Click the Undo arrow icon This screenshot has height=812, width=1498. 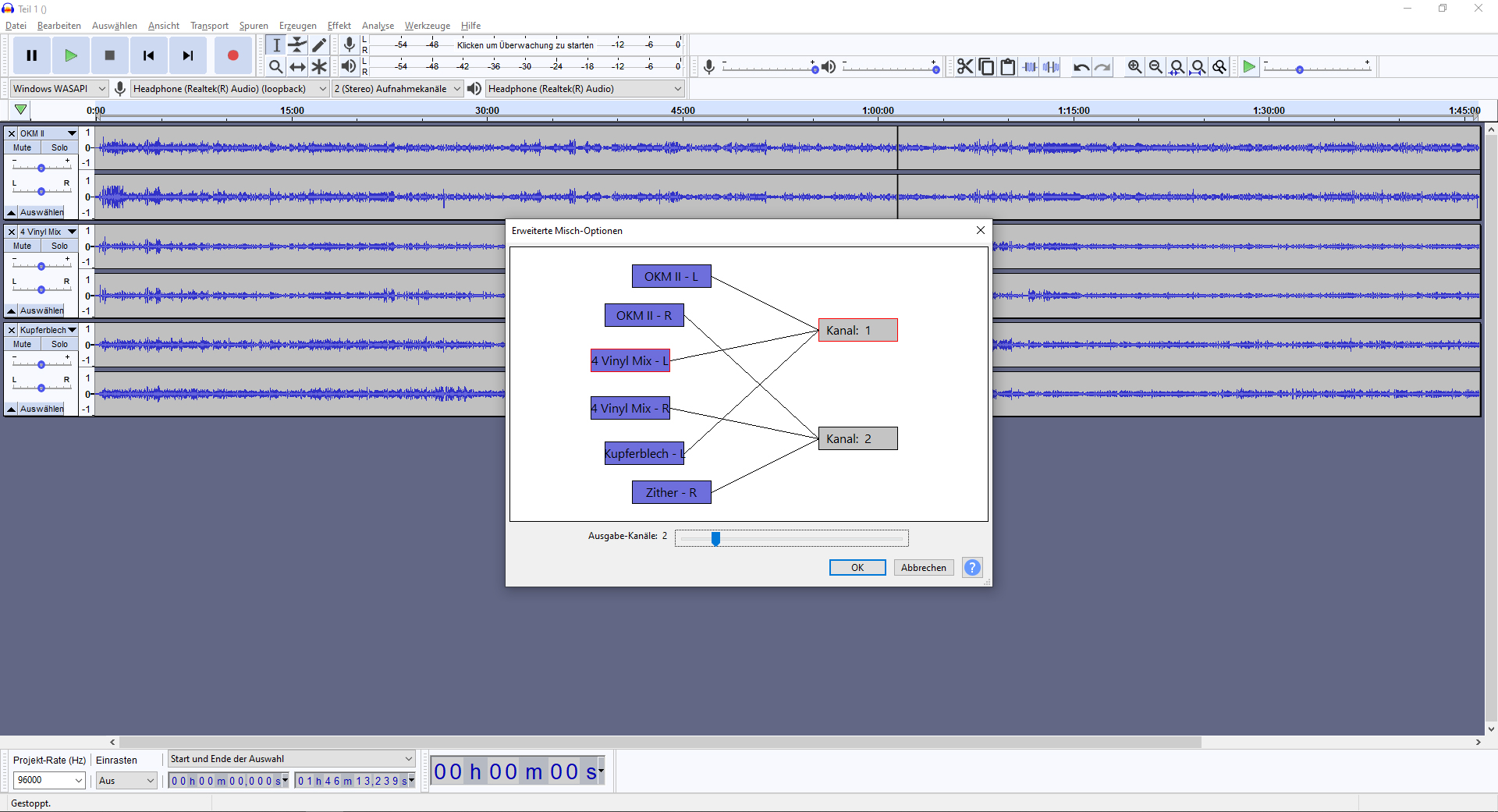[x=1081, y=67]
